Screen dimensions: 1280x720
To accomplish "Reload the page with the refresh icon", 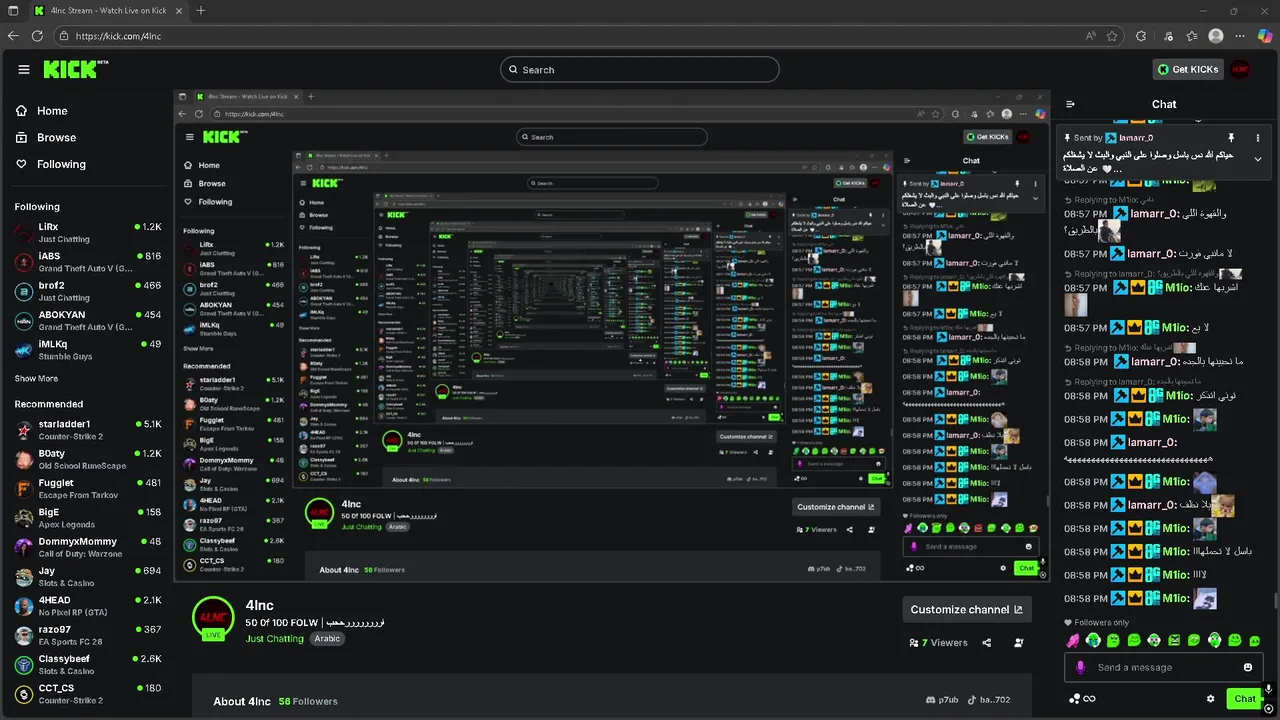I will pos(37,36).
